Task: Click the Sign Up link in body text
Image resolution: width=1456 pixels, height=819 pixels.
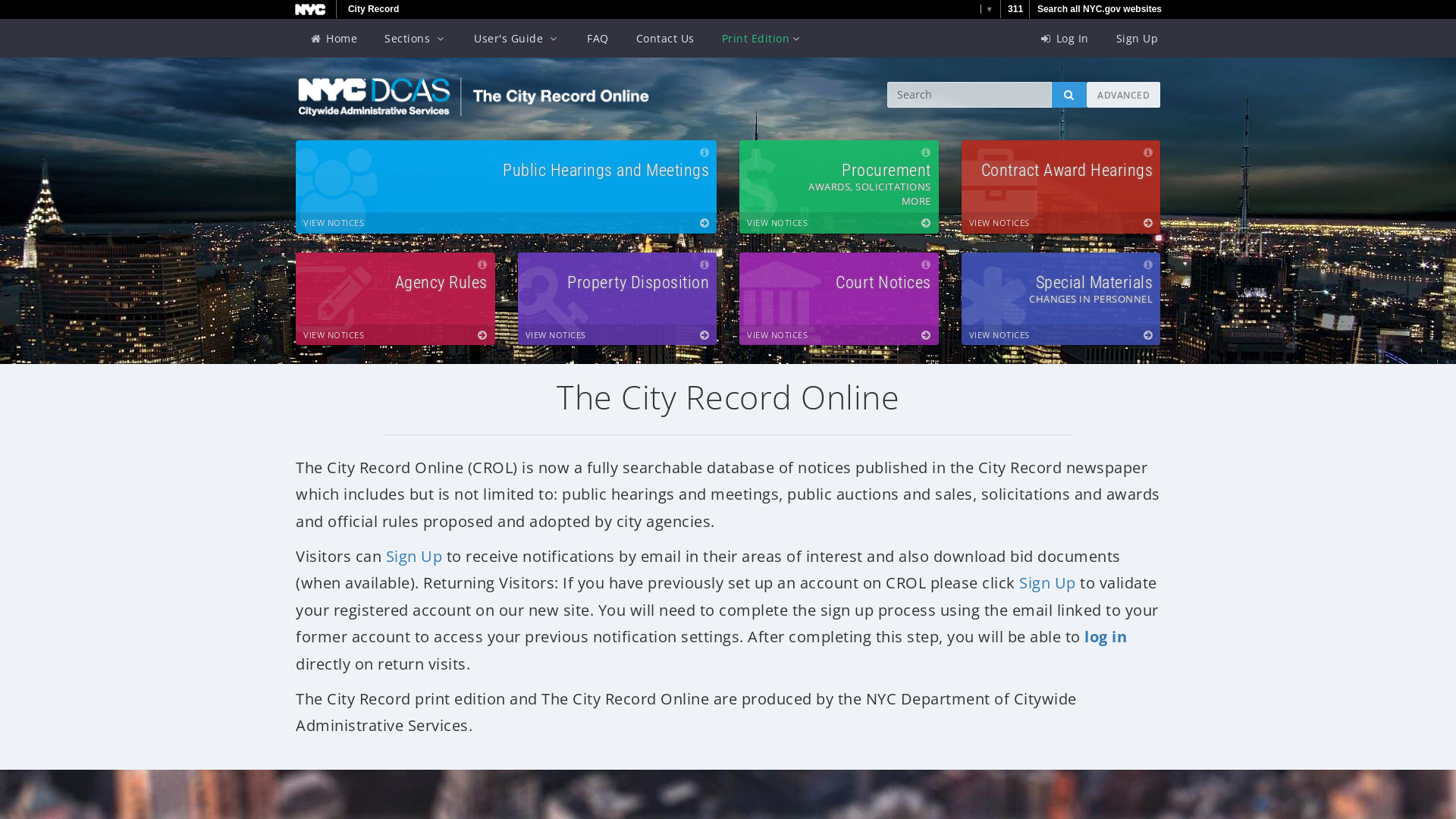Action: [x=414, y=556]
